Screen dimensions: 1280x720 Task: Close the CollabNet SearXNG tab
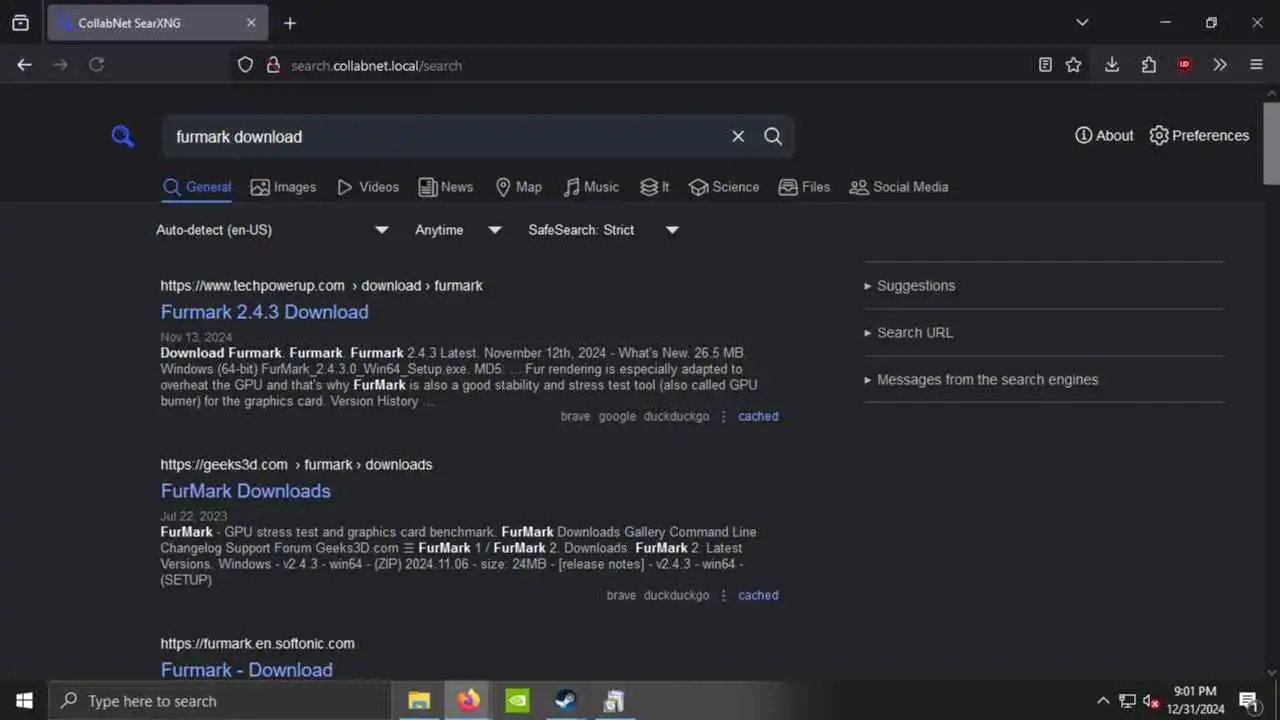pos(251,23)
